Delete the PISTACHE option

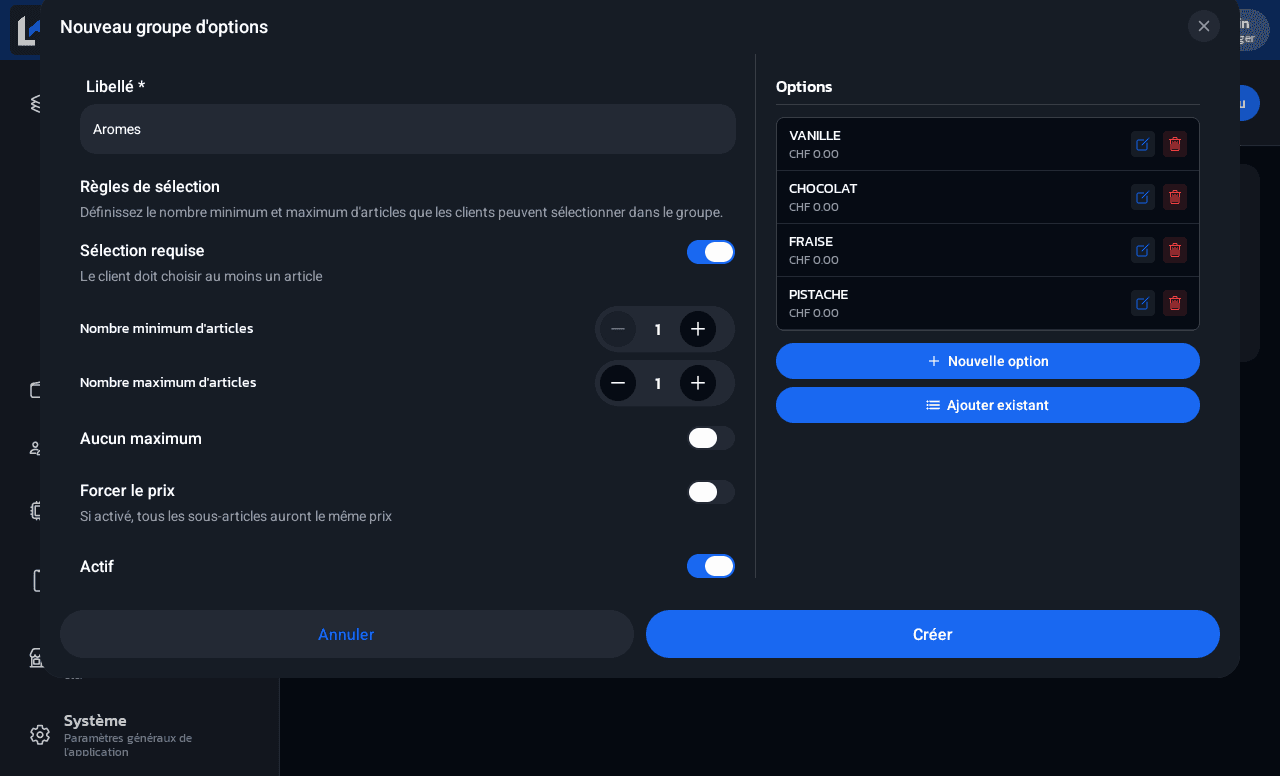coord(1175,303)
